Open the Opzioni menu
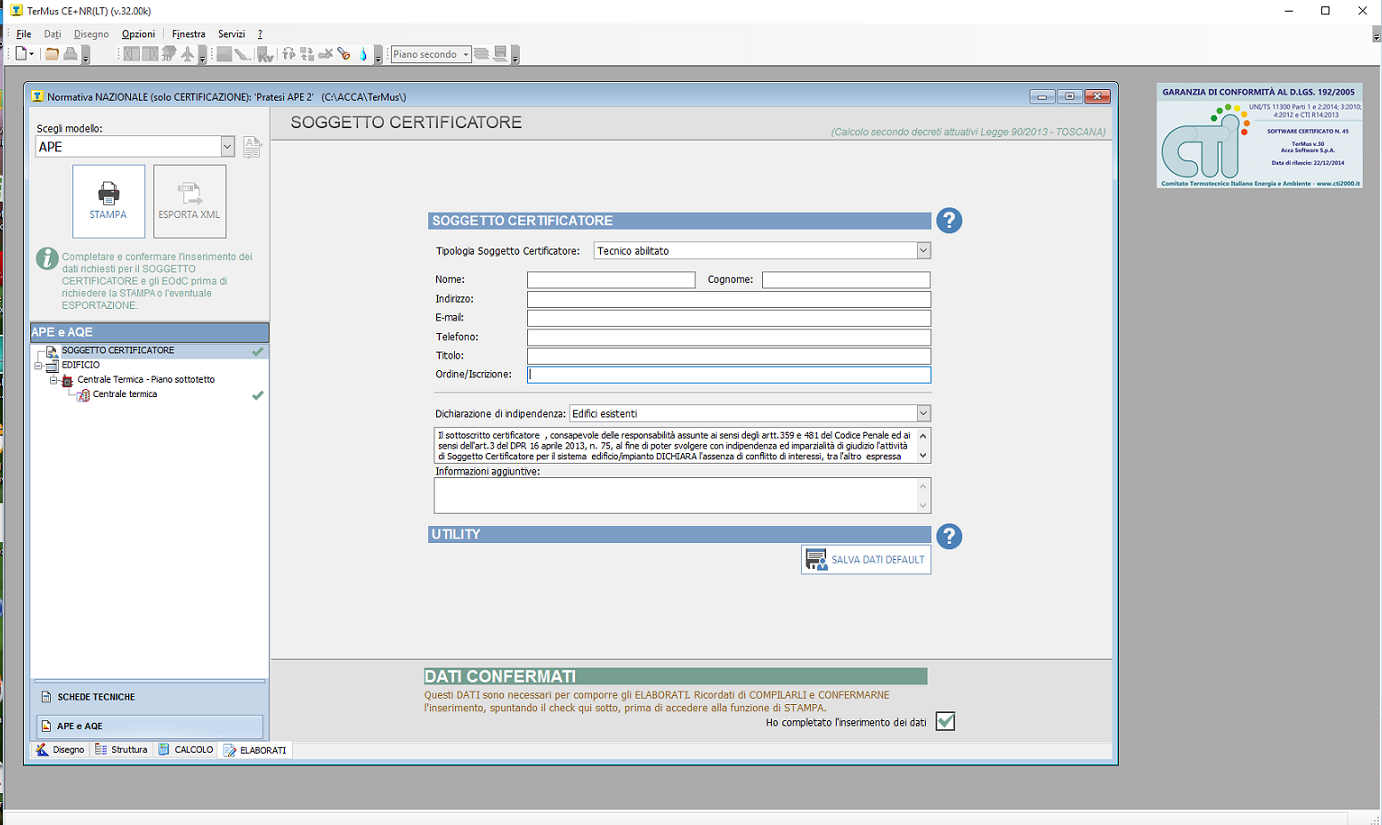Image resolution: width=1382 pixels, height=825 pixels. pyautogui.click(x=138, y=34)
